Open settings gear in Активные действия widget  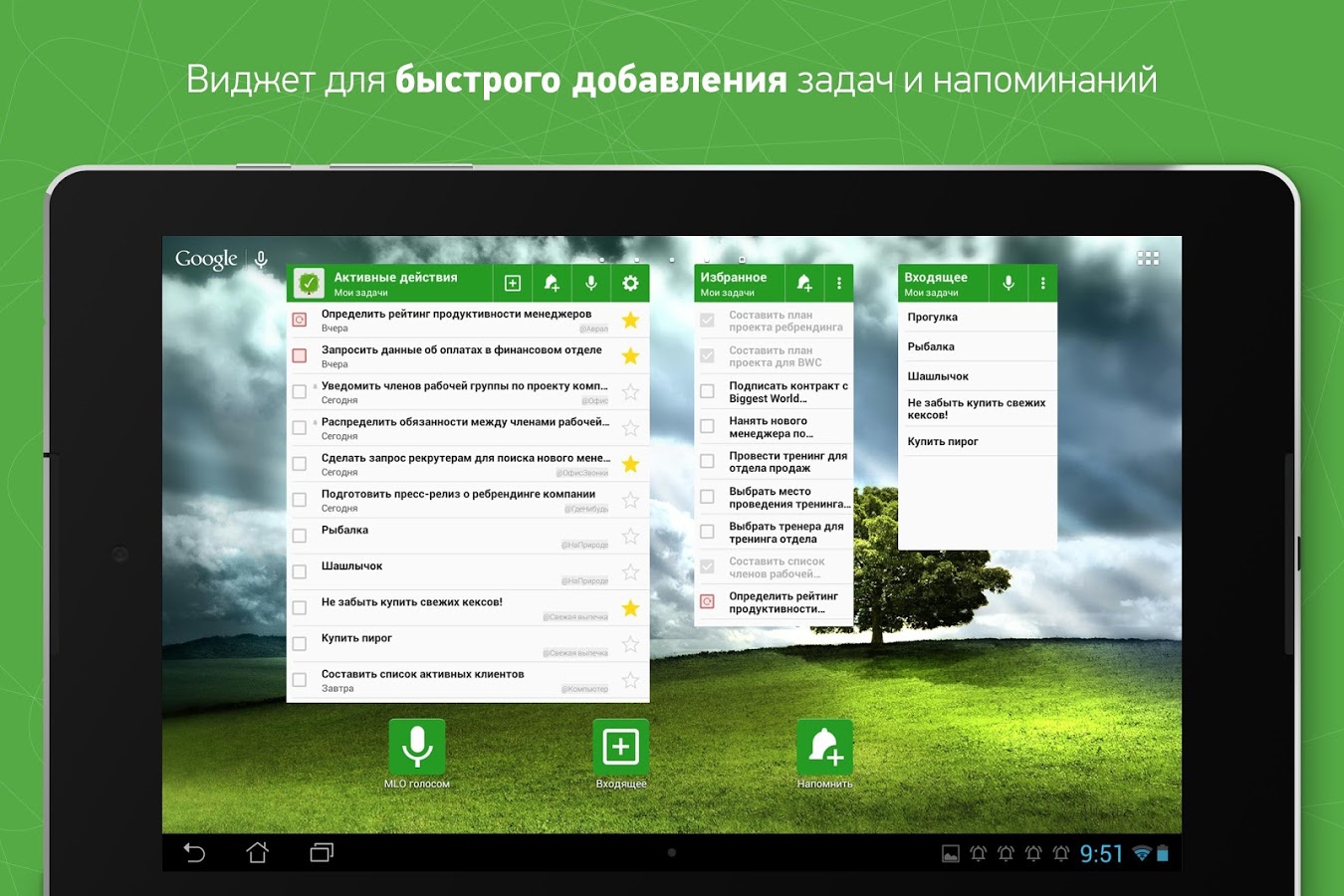point(630,284)
